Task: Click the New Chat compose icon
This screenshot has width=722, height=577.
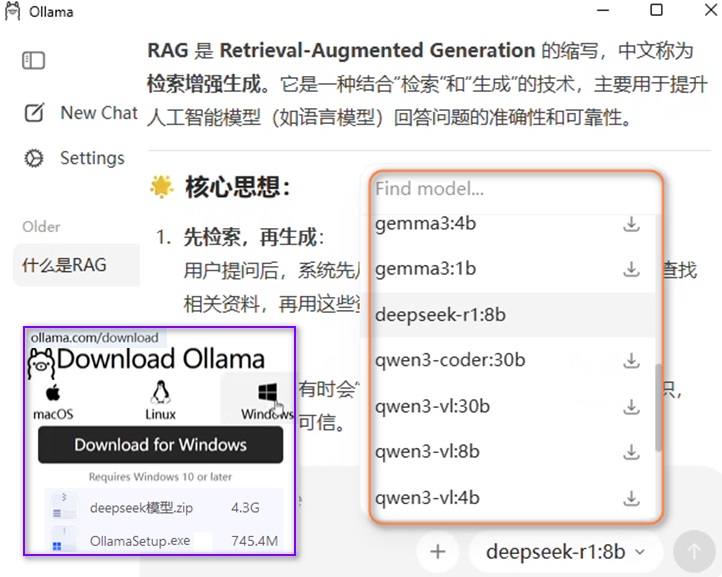Action: point(34,112)
